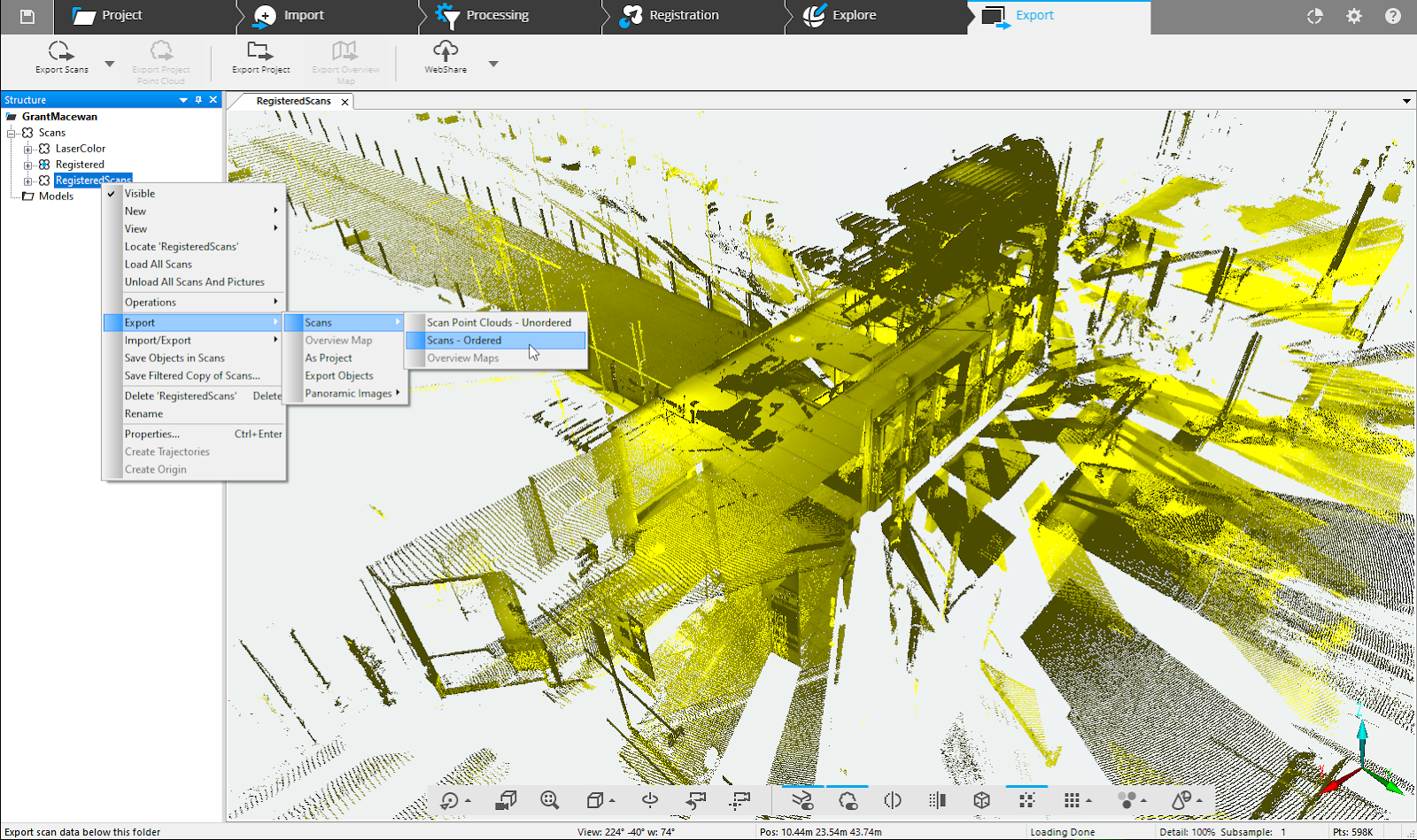The height and width of the screenshot is (840, 1417).
Task: Open the View submenu
Action: point(194,228)
